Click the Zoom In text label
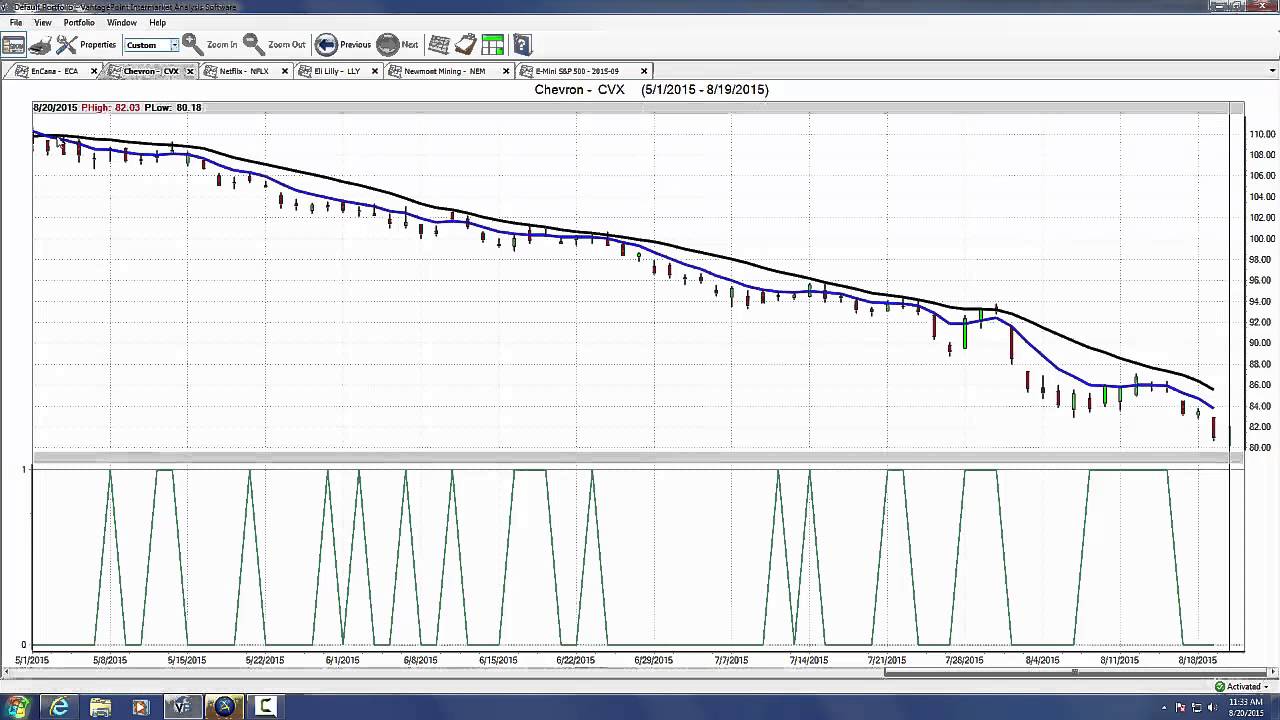 coord(222,45)
